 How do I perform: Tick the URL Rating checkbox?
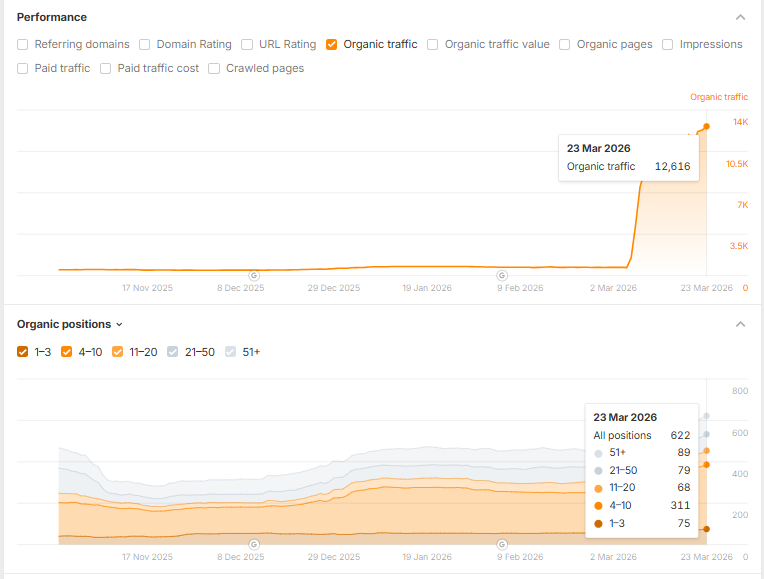247,44
